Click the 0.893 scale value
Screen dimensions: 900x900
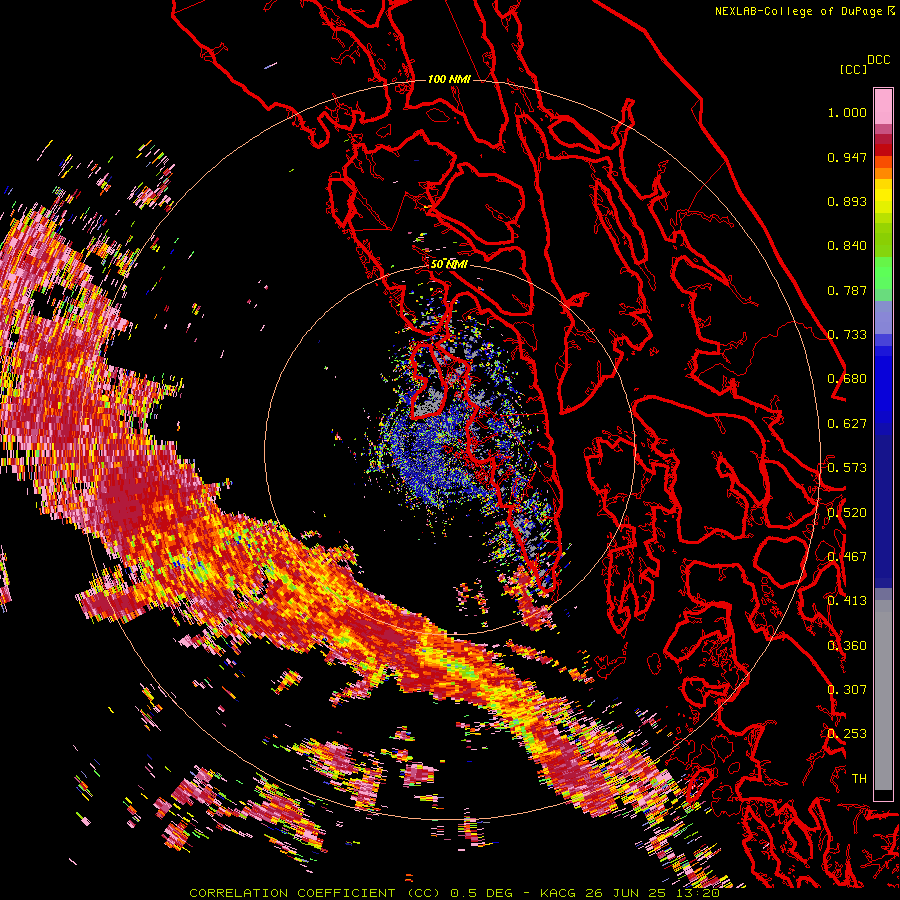[x=847, y=201]
